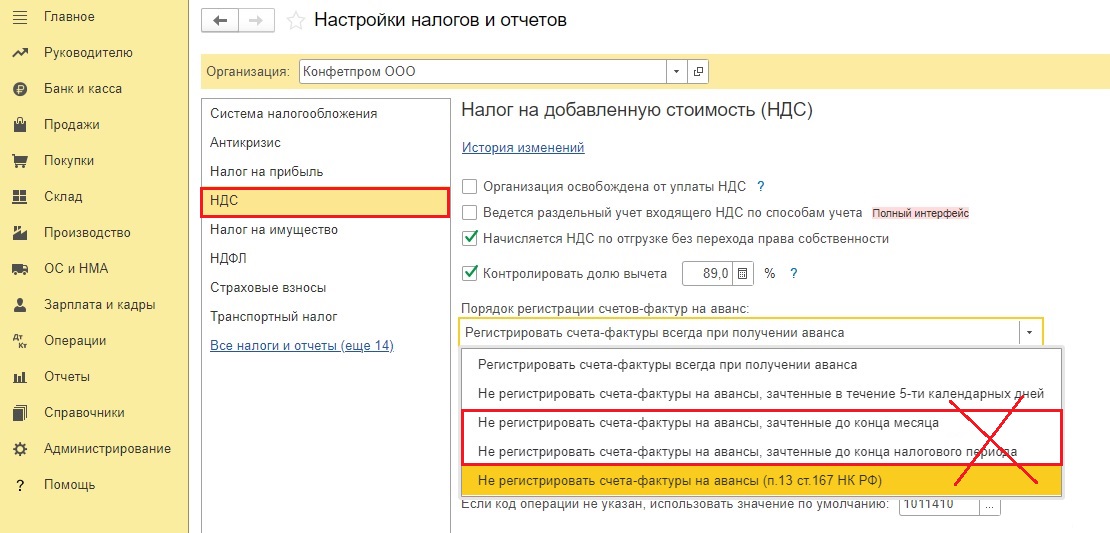
Task: Open the Главное section
Action: (x=69, y=16)
